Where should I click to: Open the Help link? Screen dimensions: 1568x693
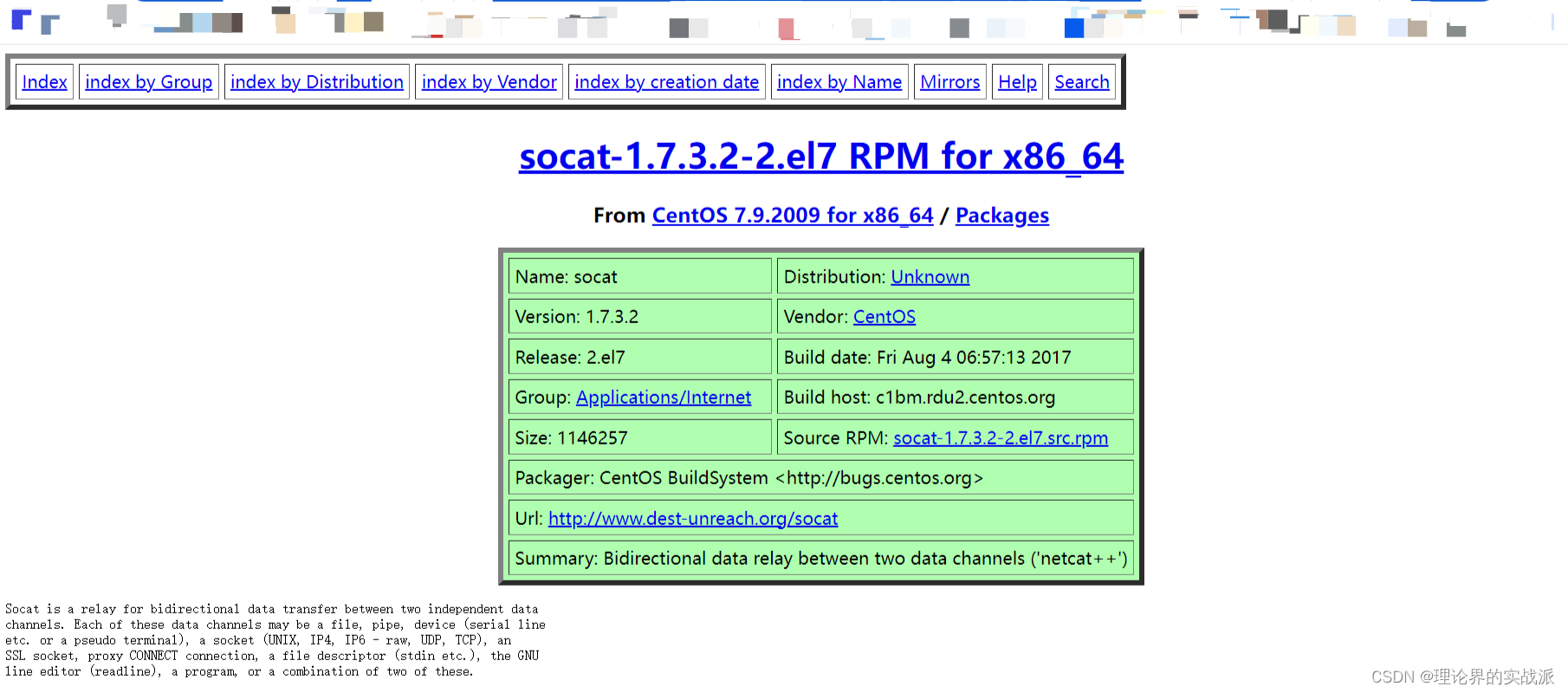1017,82
